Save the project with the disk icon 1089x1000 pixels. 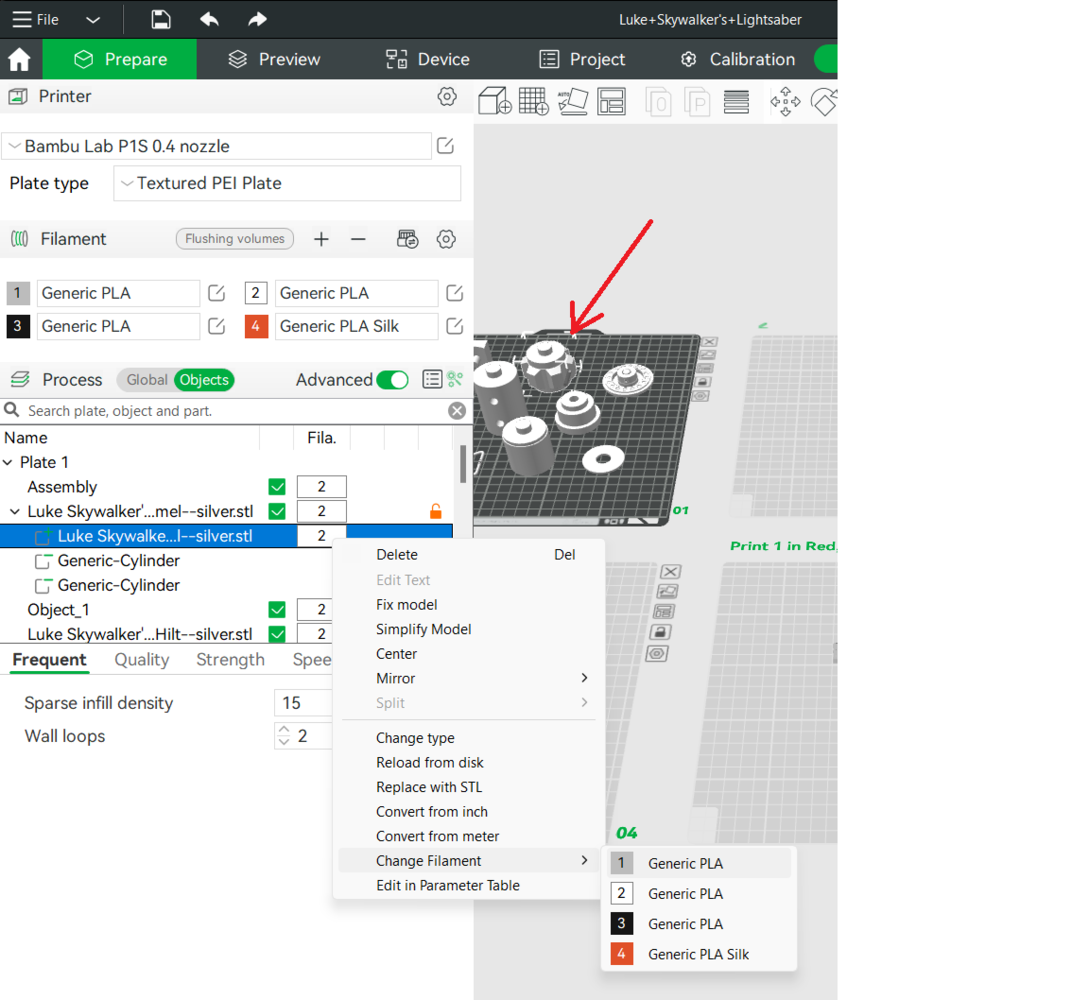pyautogui.click(x=160, y=19)
